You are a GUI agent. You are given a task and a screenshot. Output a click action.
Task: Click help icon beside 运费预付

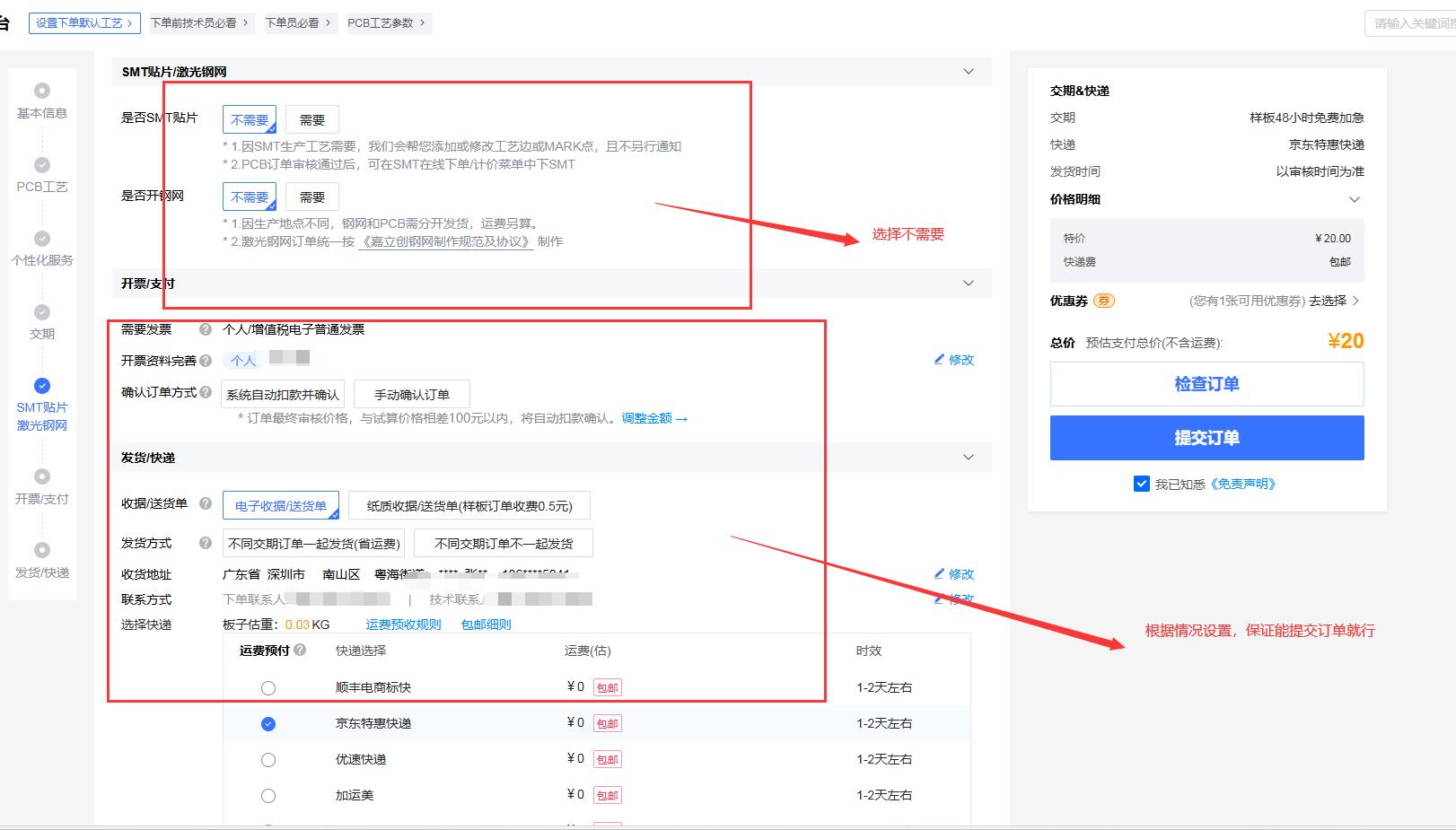click(x=300, y=650)
